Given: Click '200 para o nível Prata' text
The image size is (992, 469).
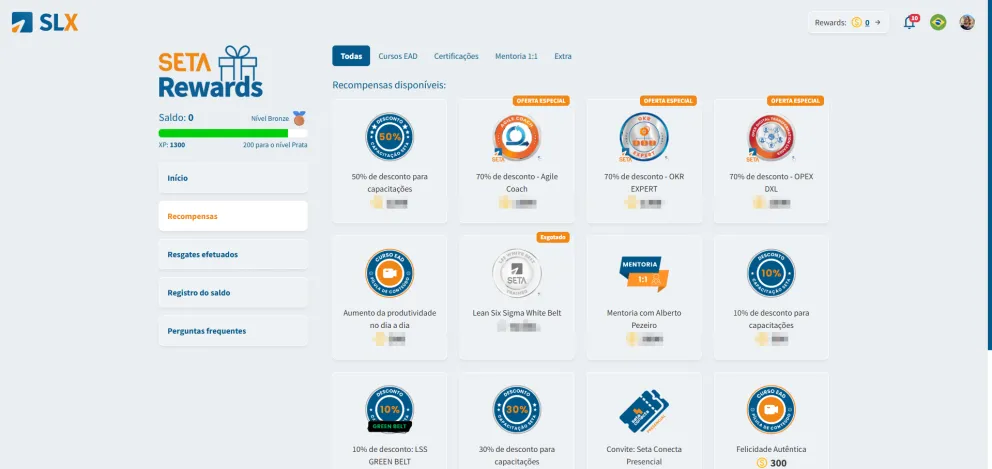Looking at the screenshot, I should pyautogui.click(x=275, y=145).
